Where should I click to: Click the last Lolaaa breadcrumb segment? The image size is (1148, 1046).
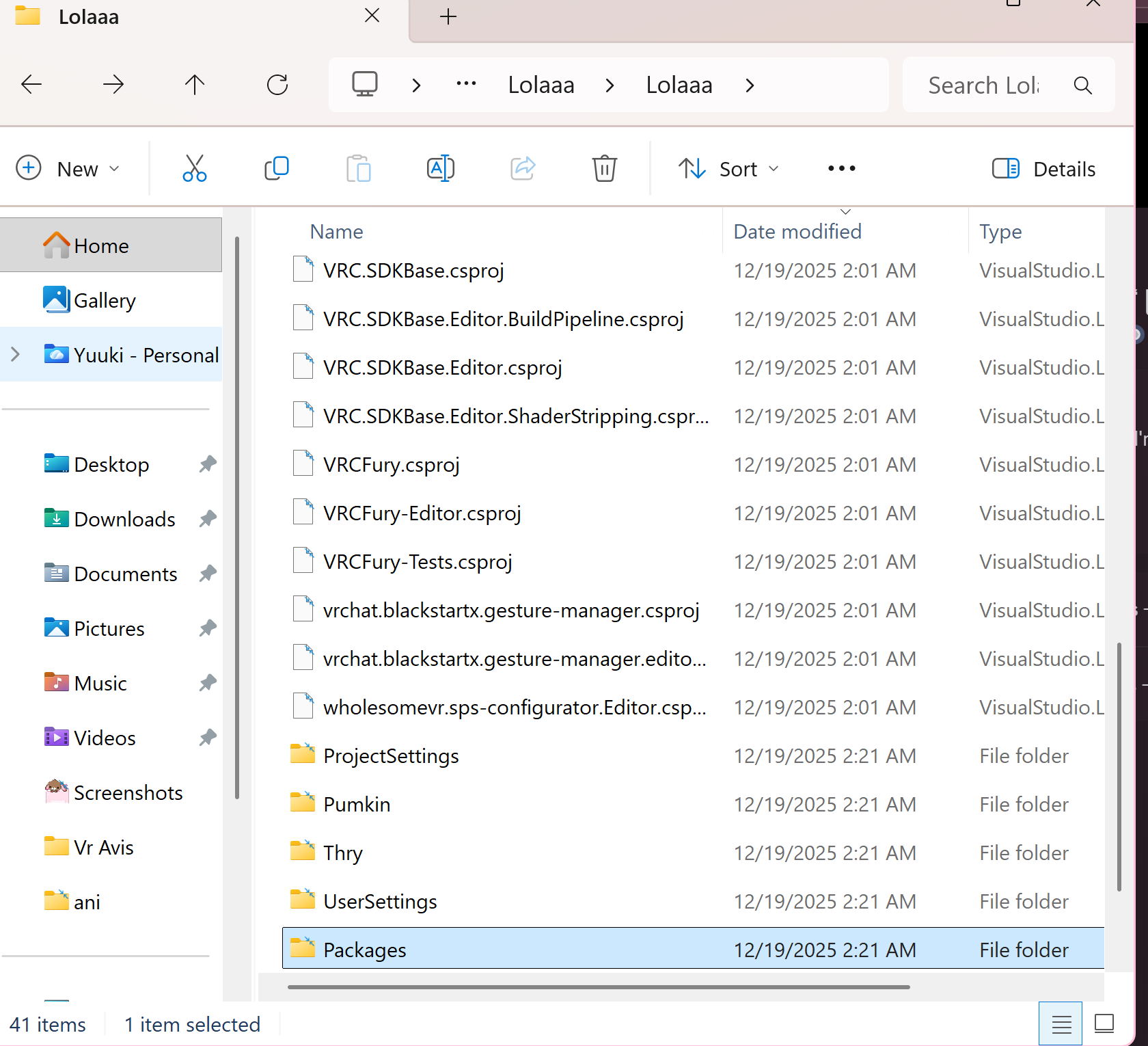point(679,85)
